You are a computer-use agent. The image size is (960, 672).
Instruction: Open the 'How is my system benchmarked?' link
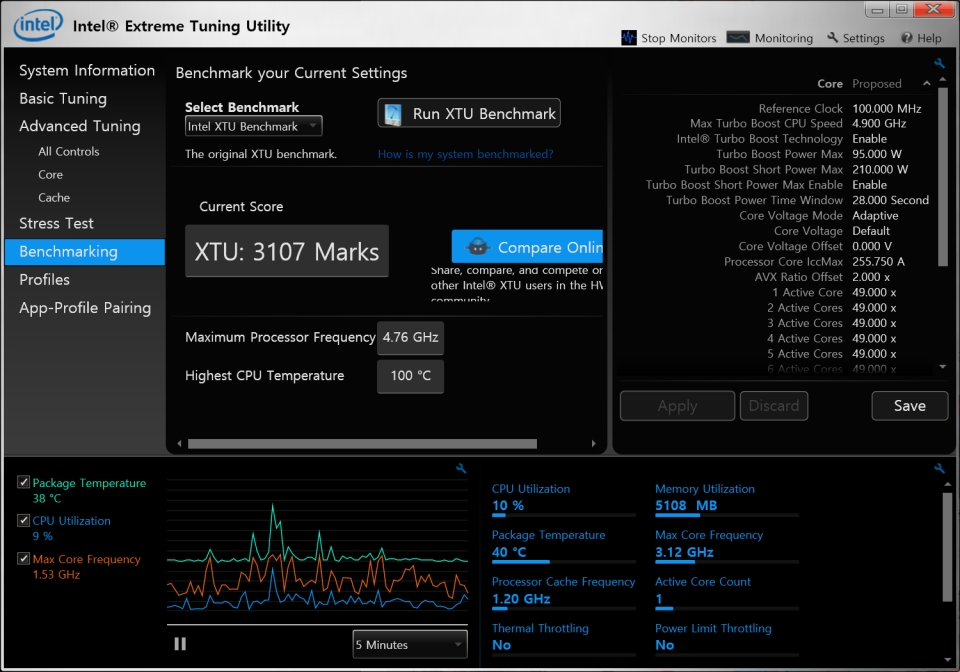(x=465, y=154)
